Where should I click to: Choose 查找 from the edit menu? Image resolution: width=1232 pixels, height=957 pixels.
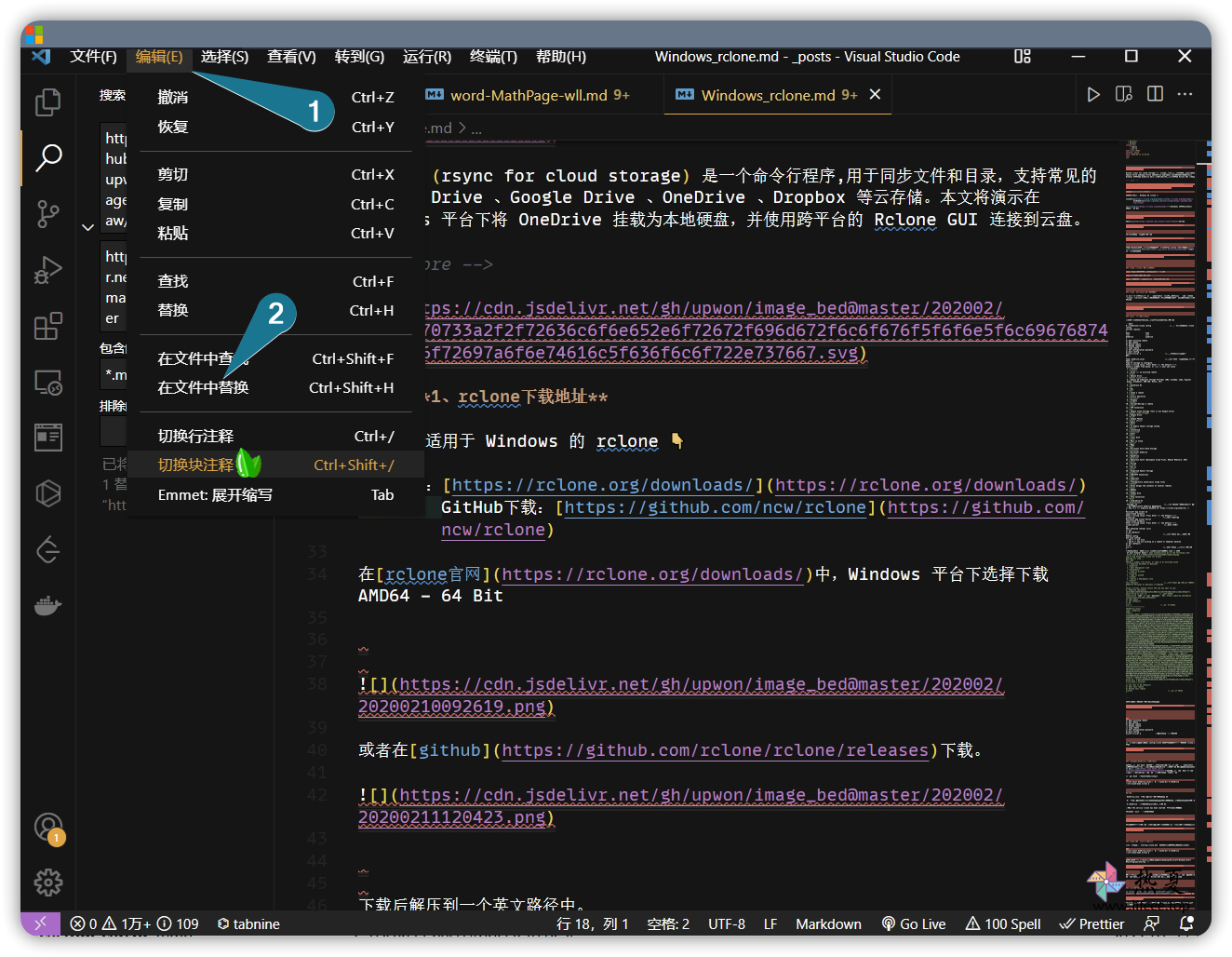(275, 281)
